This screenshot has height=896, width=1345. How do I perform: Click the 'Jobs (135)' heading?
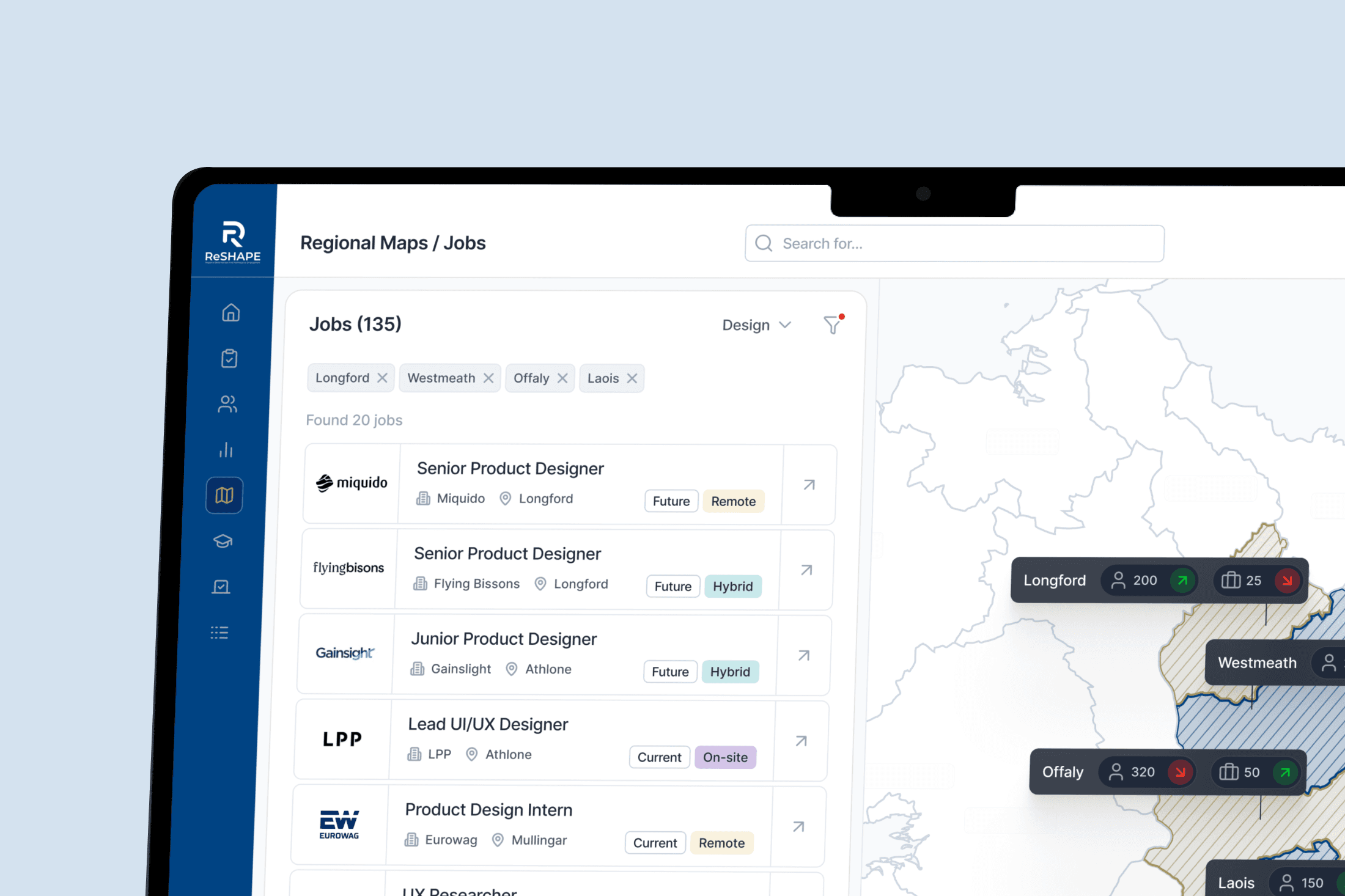(x=355, y=324)
